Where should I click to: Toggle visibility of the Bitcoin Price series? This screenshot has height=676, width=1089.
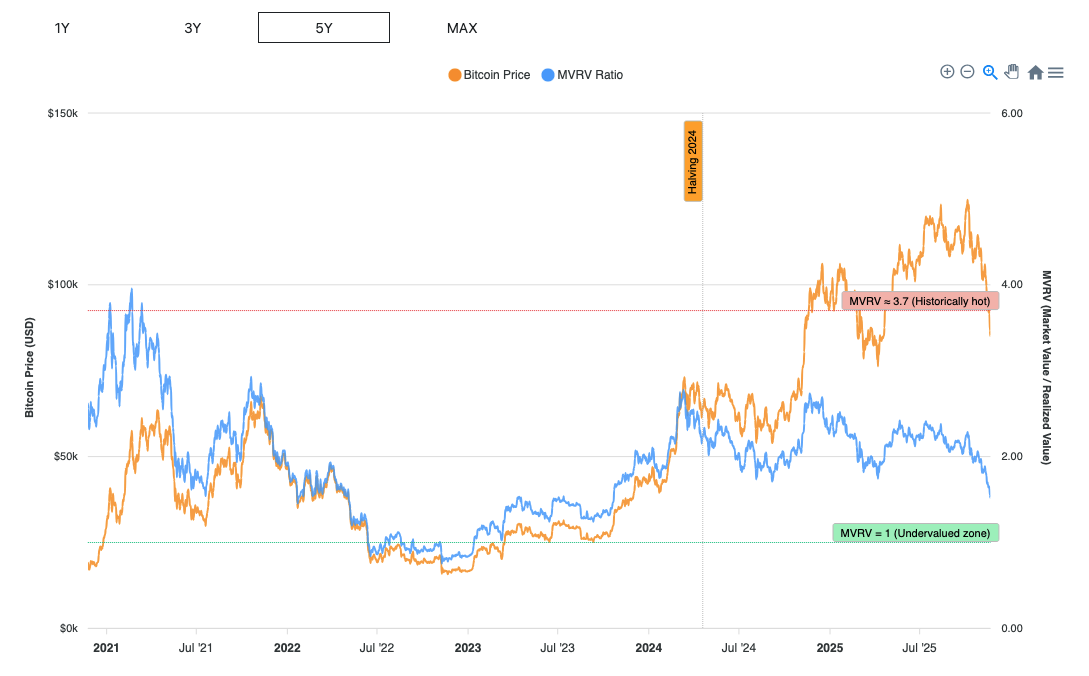click(x=489, y=74)
